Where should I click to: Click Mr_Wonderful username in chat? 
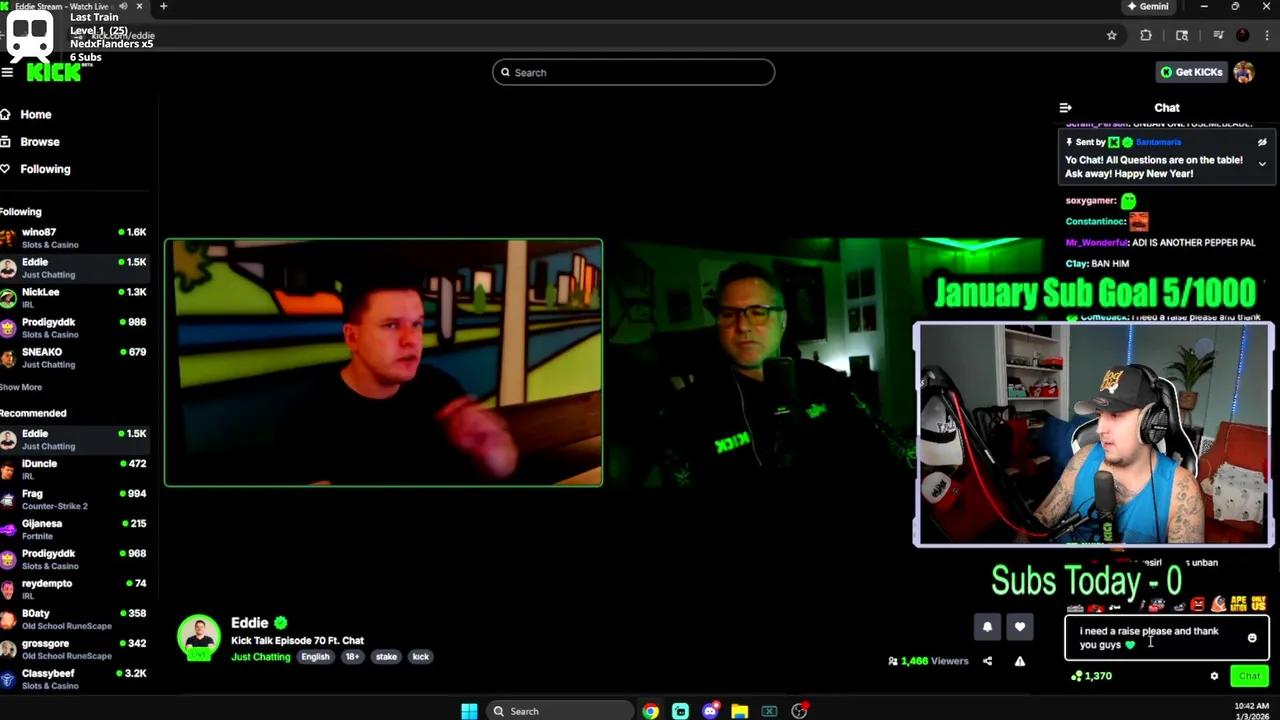pyautogui.click(x=1096, y=243)
